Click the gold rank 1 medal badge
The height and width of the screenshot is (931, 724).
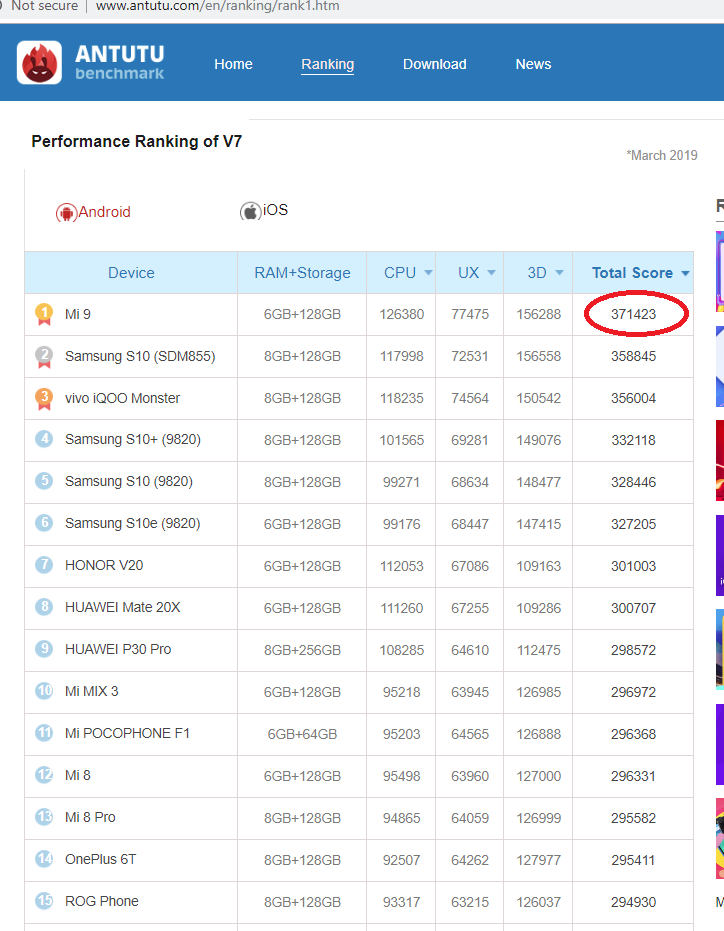[x=44, y=314]
